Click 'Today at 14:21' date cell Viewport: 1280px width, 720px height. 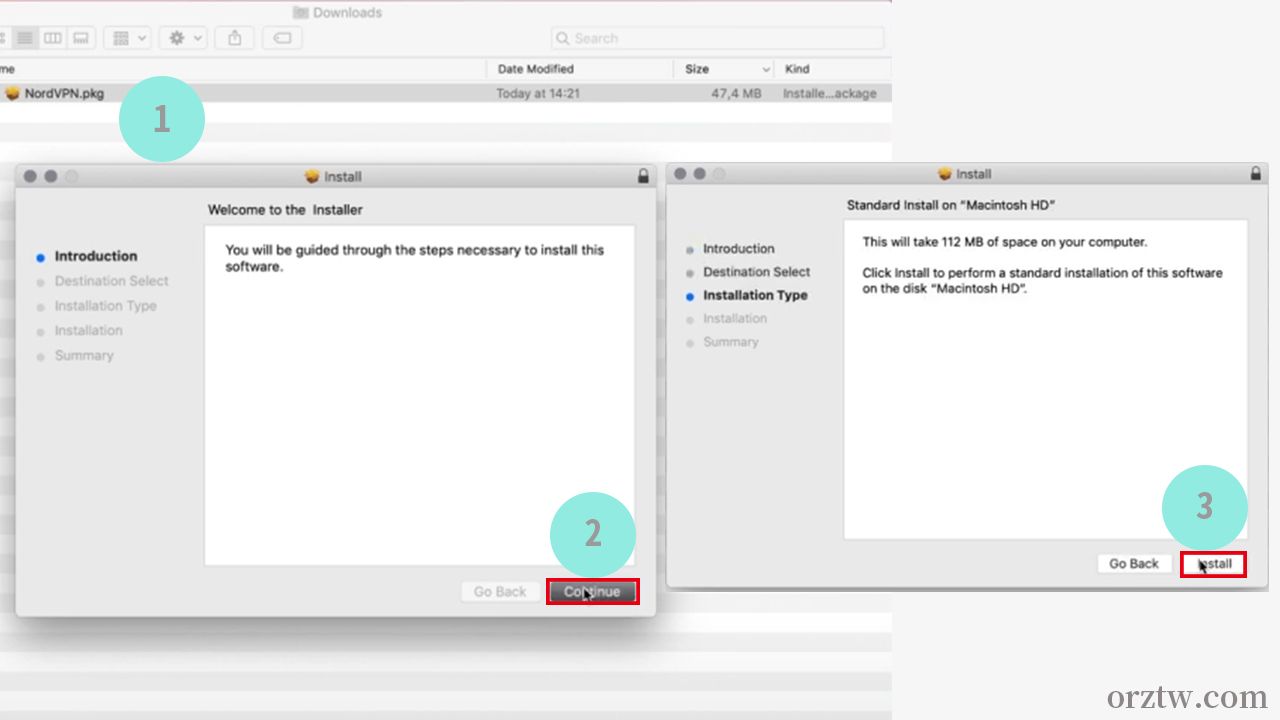coord(538,93)
